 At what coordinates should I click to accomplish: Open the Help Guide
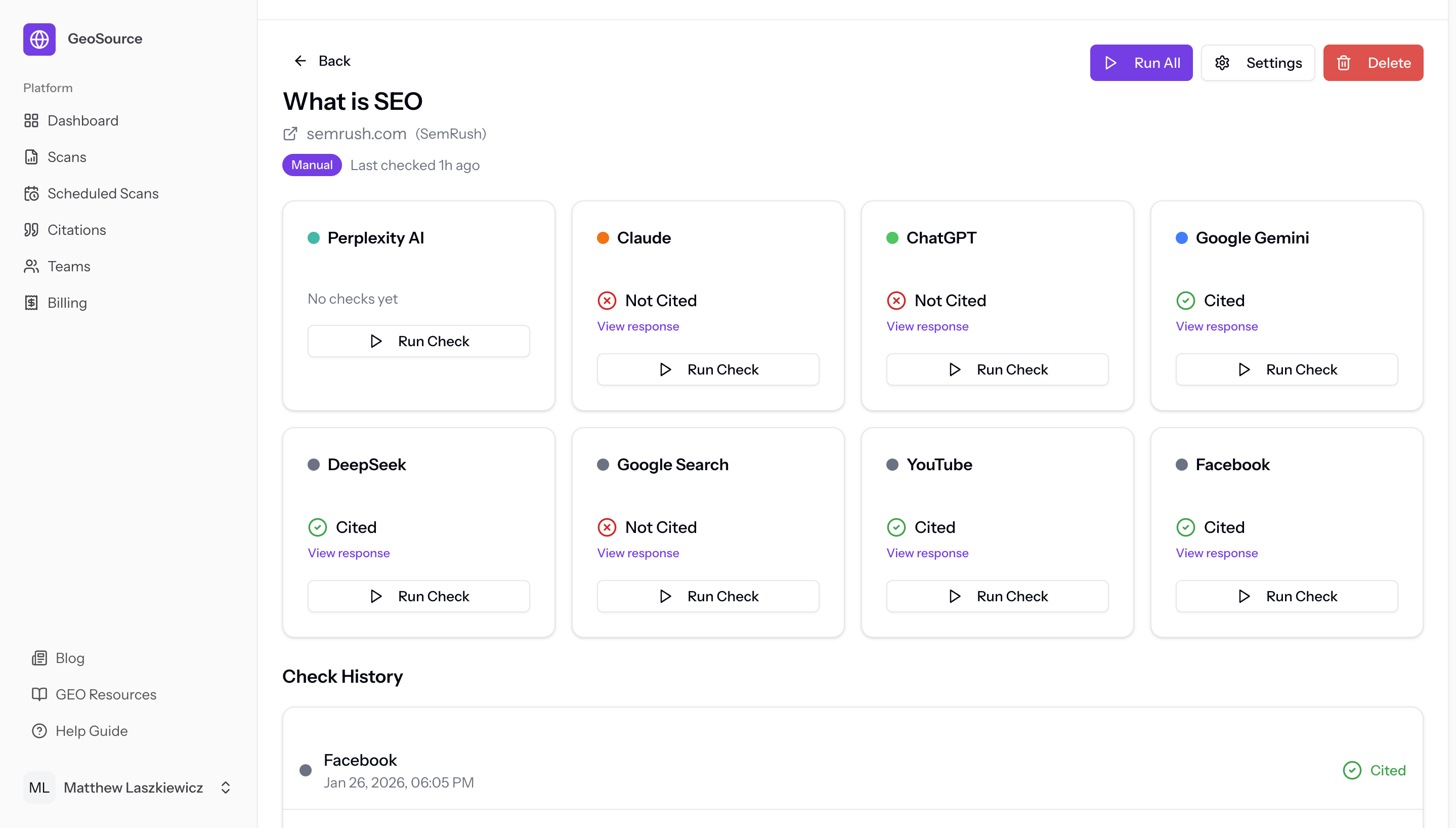click(92, 731)
